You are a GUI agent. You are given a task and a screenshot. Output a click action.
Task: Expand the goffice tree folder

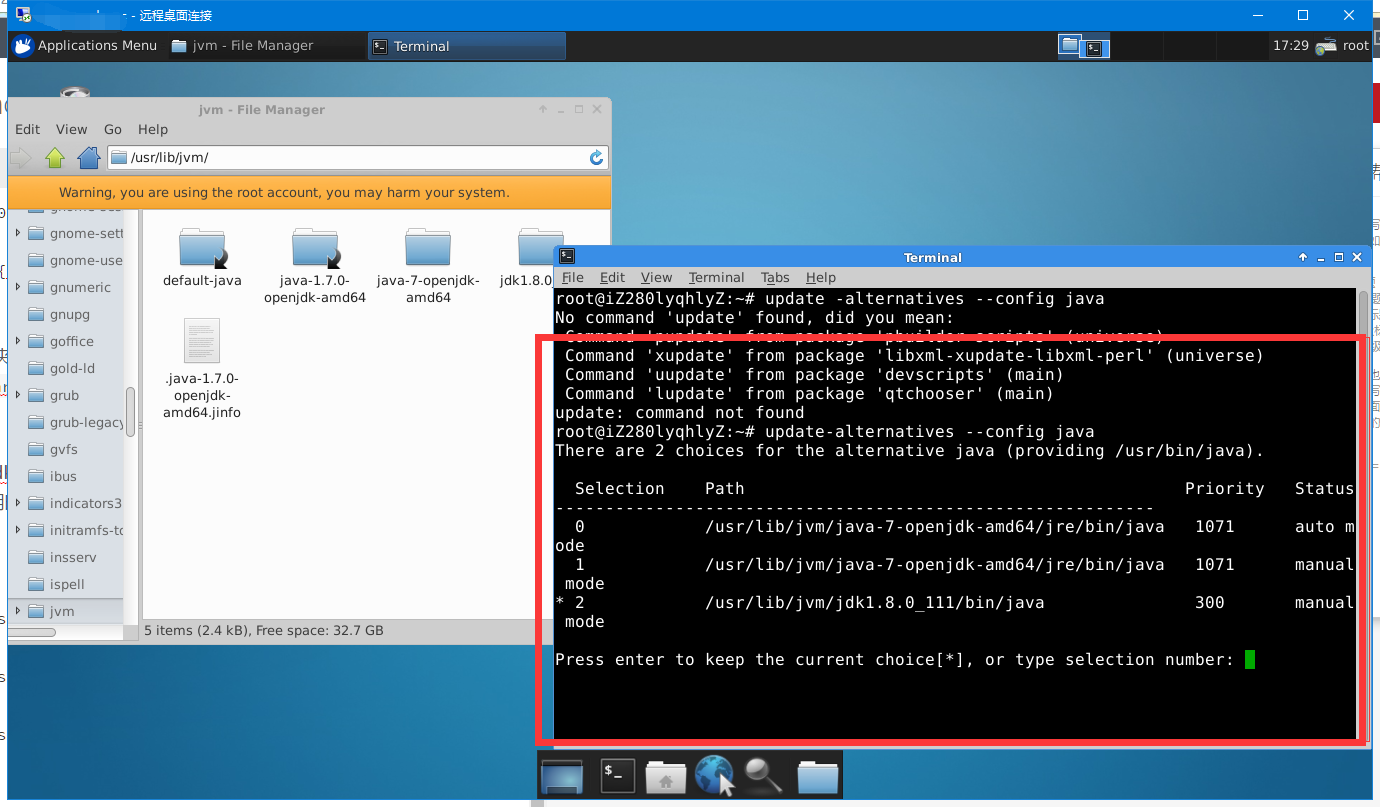(18, 341)
